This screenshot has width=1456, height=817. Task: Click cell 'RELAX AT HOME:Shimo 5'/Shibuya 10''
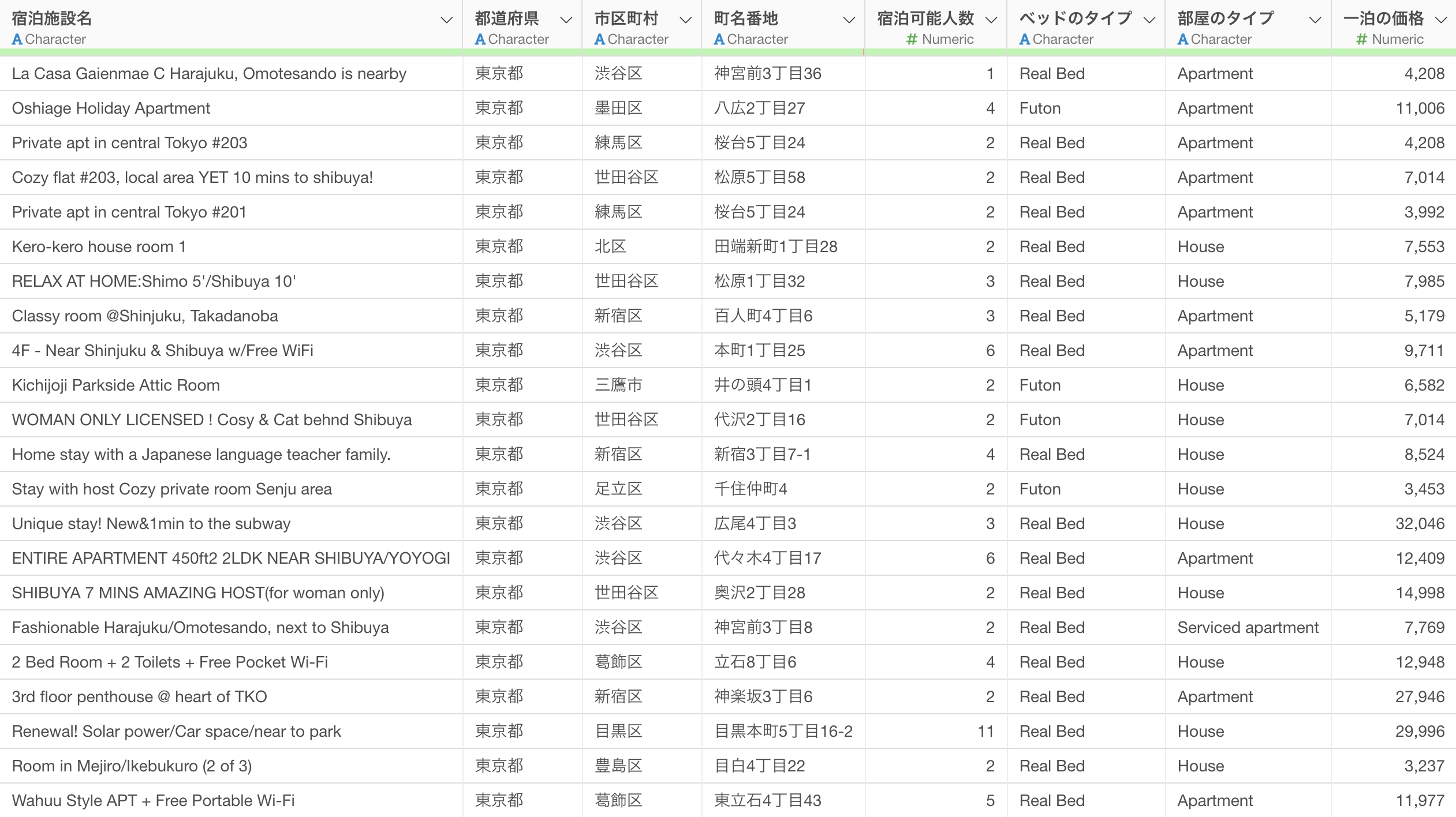point(231,281)
